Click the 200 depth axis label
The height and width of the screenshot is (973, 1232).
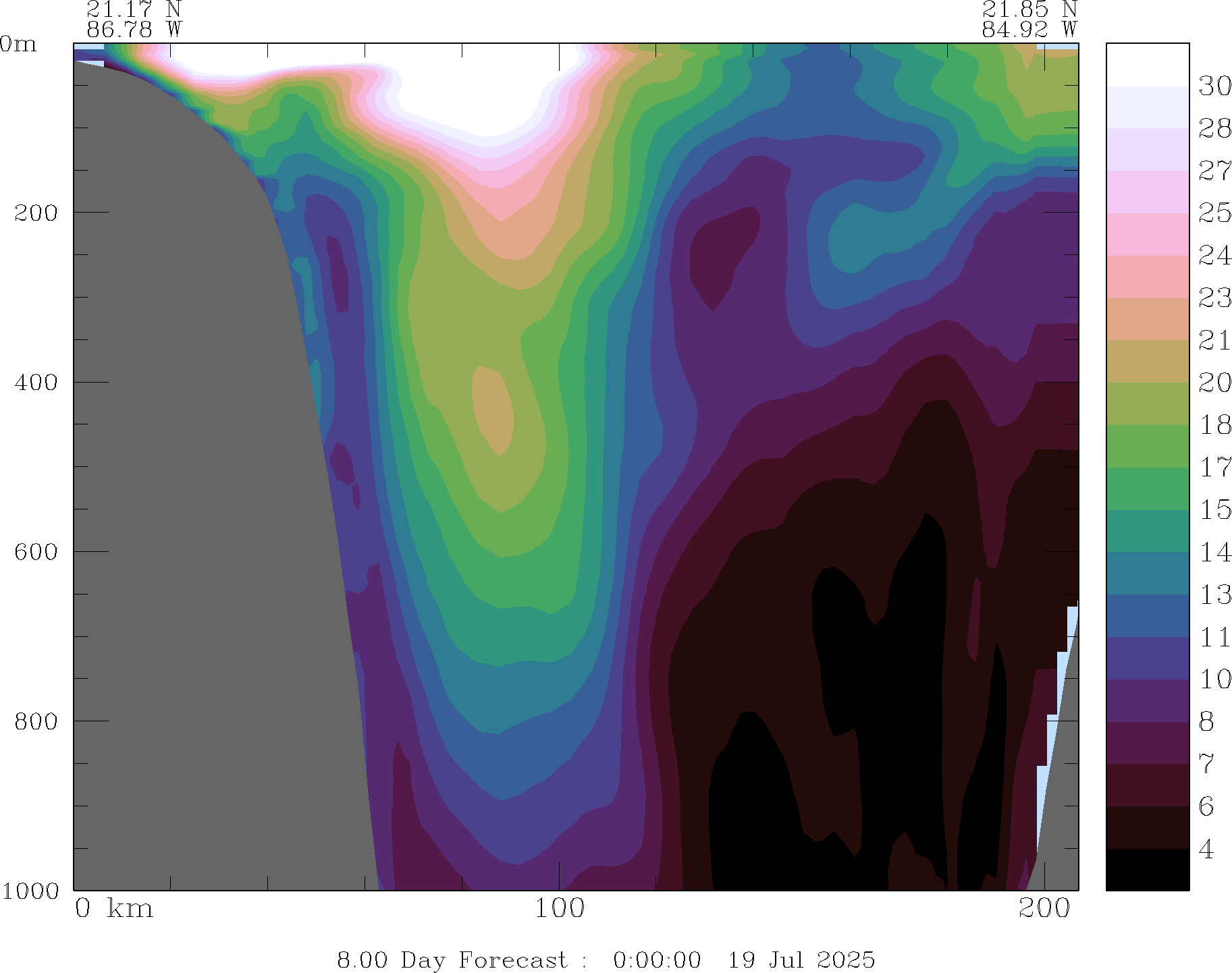click(36, 213)
